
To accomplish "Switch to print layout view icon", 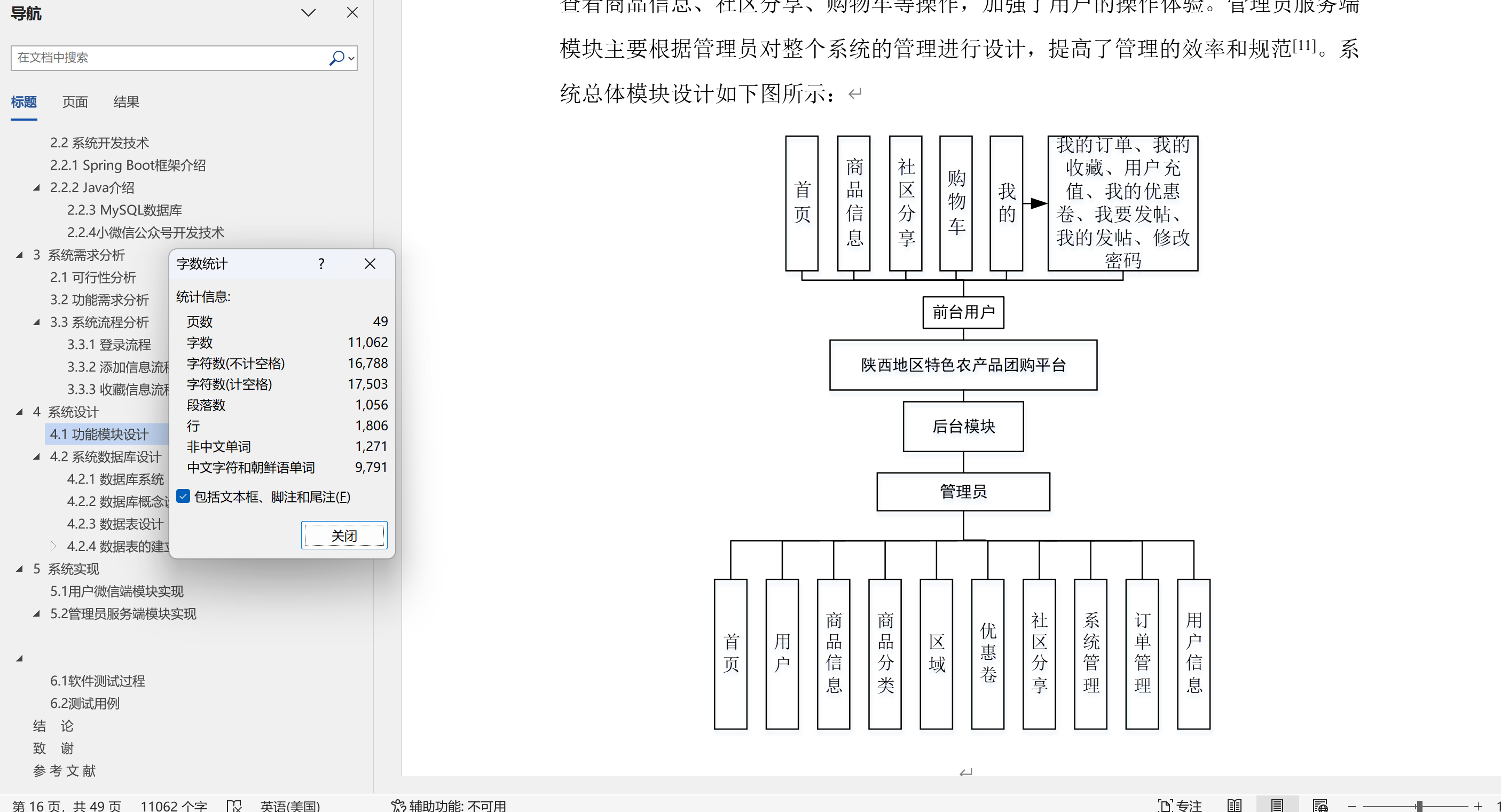I will coord(1277,806).
